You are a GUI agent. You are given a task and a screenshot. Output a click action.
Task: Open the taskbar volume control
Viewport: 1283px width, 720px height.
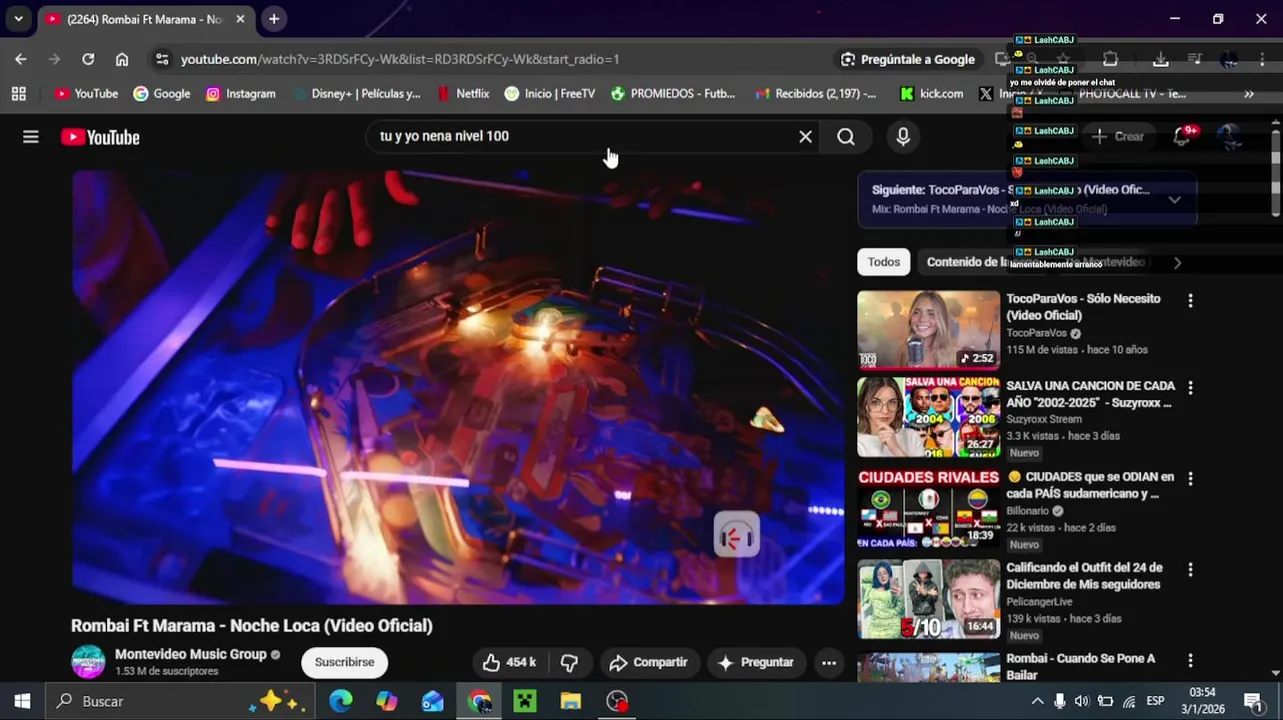[x=1082, y=701]
